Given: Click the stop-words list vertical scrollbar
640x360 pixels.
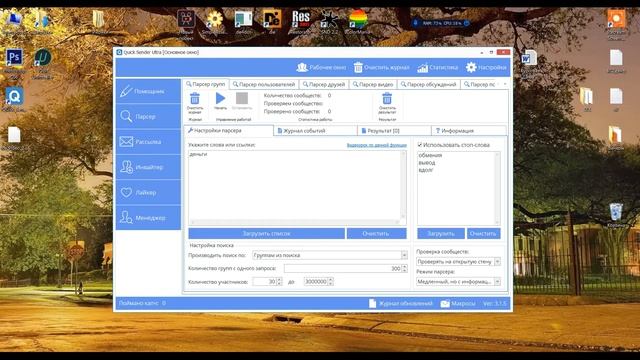Looking at the screenshot, I should 497,188.
